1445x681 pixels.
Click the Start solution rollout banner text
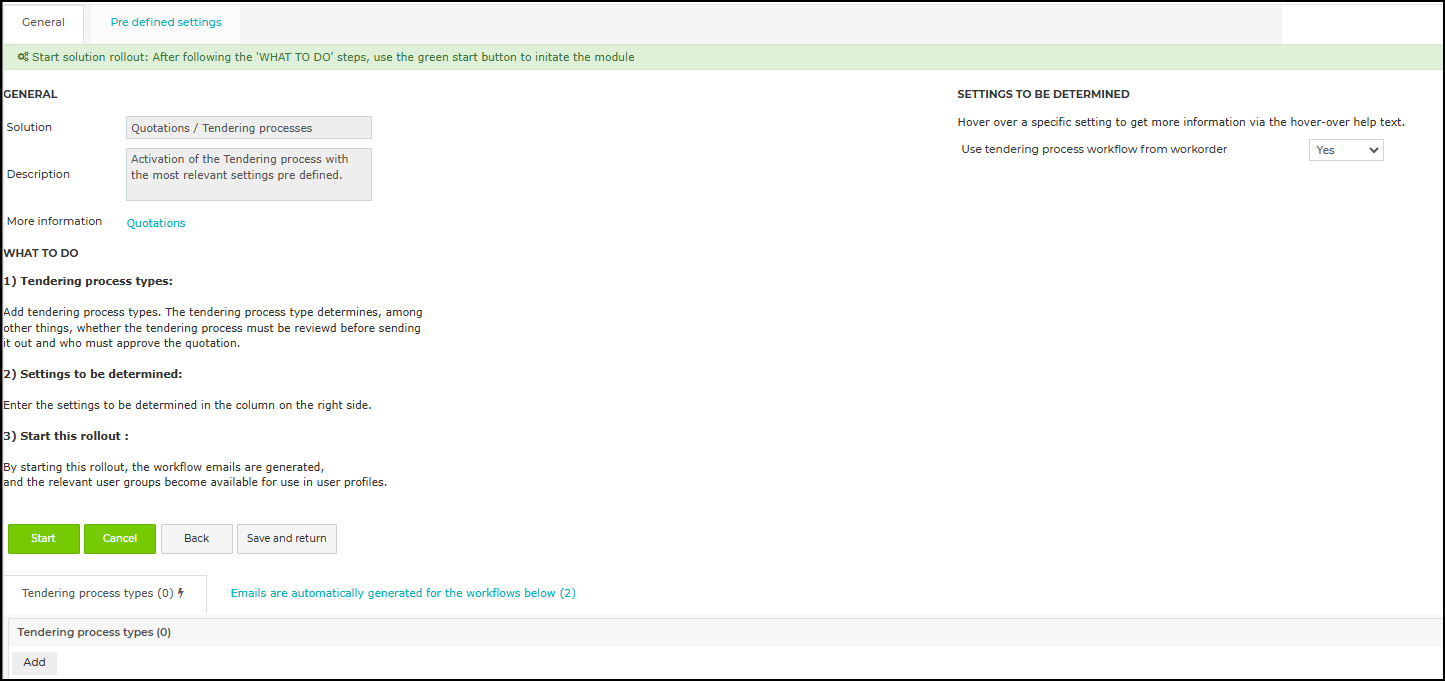333,57
